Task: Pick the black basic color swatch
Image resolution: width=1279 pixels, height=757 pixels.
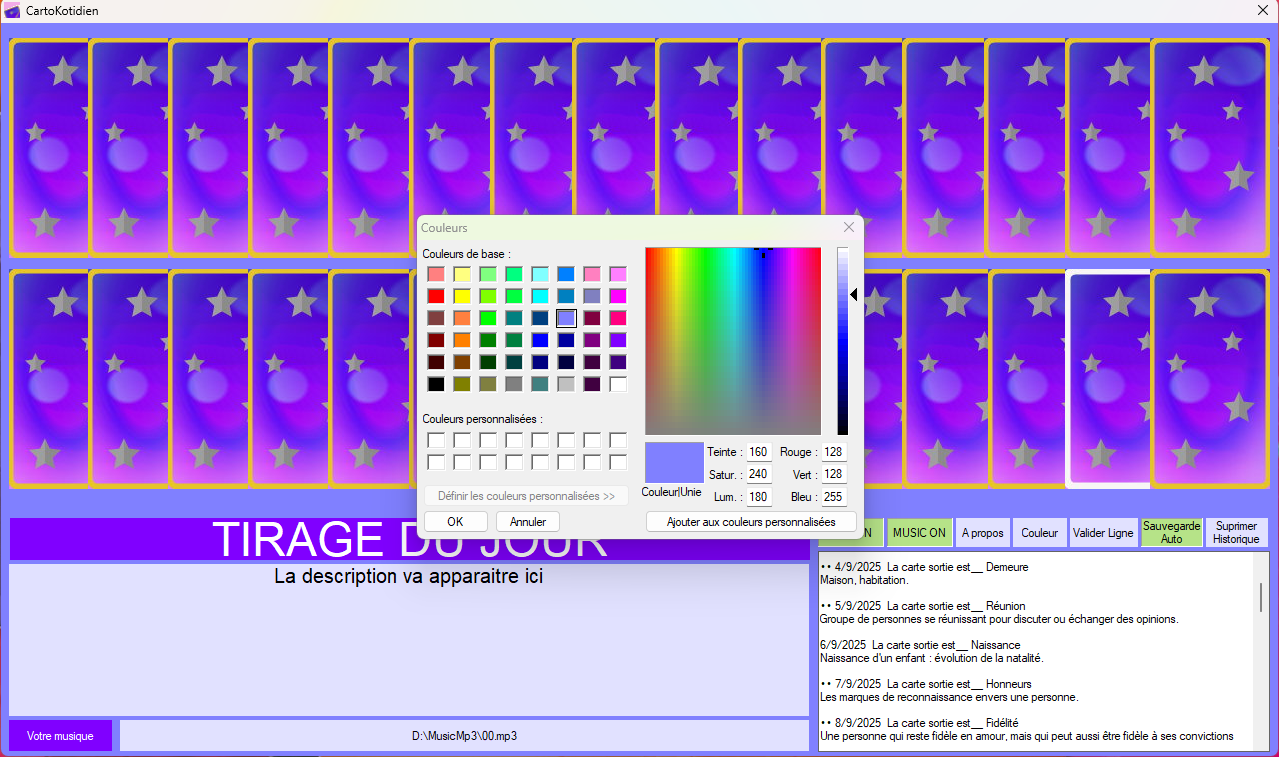Action: click(x=436, y=384)
